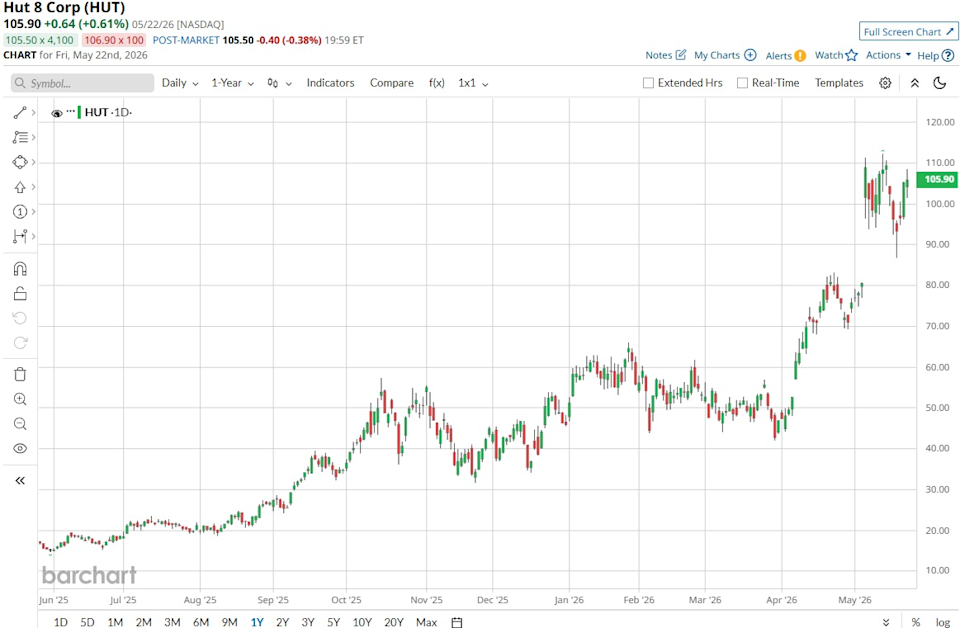Expand arrow marker submenu chevron
Viewport: 960px width, 628px height.
[34, 187]
